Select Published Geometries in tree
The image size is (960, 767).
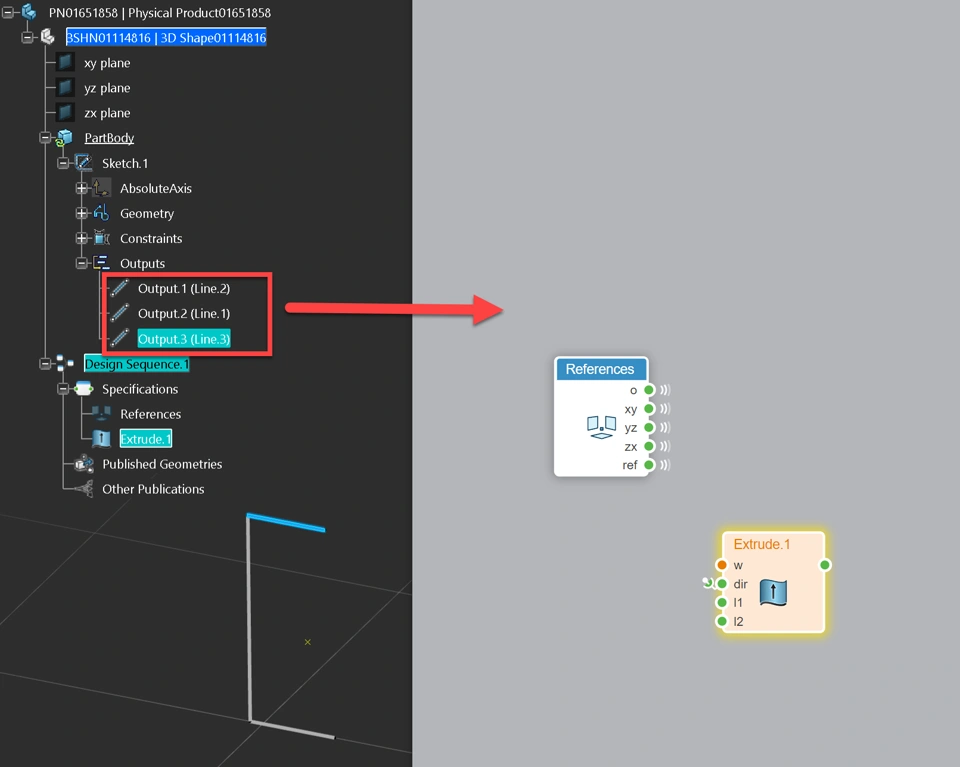162,464
